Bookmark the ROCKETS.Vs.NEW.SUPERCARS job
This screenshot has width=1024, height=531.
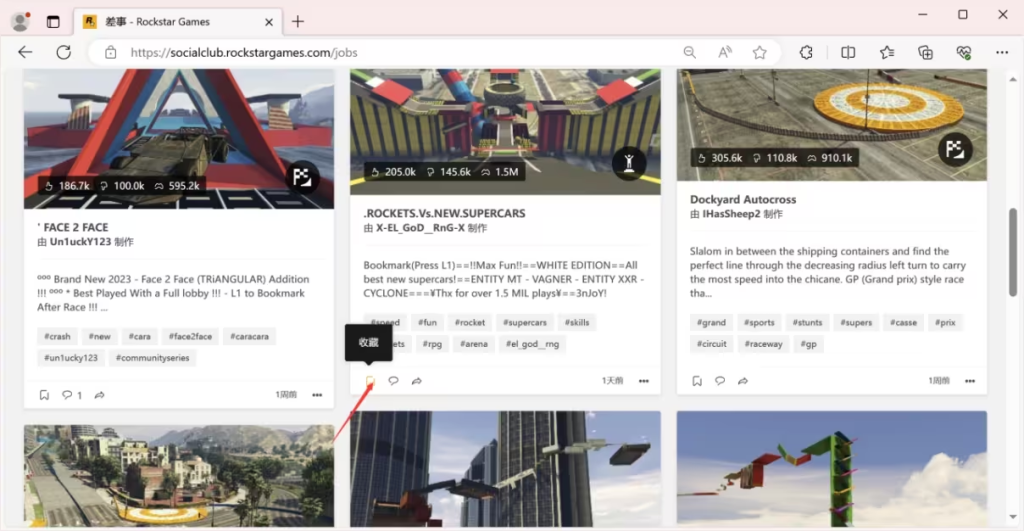370,380
